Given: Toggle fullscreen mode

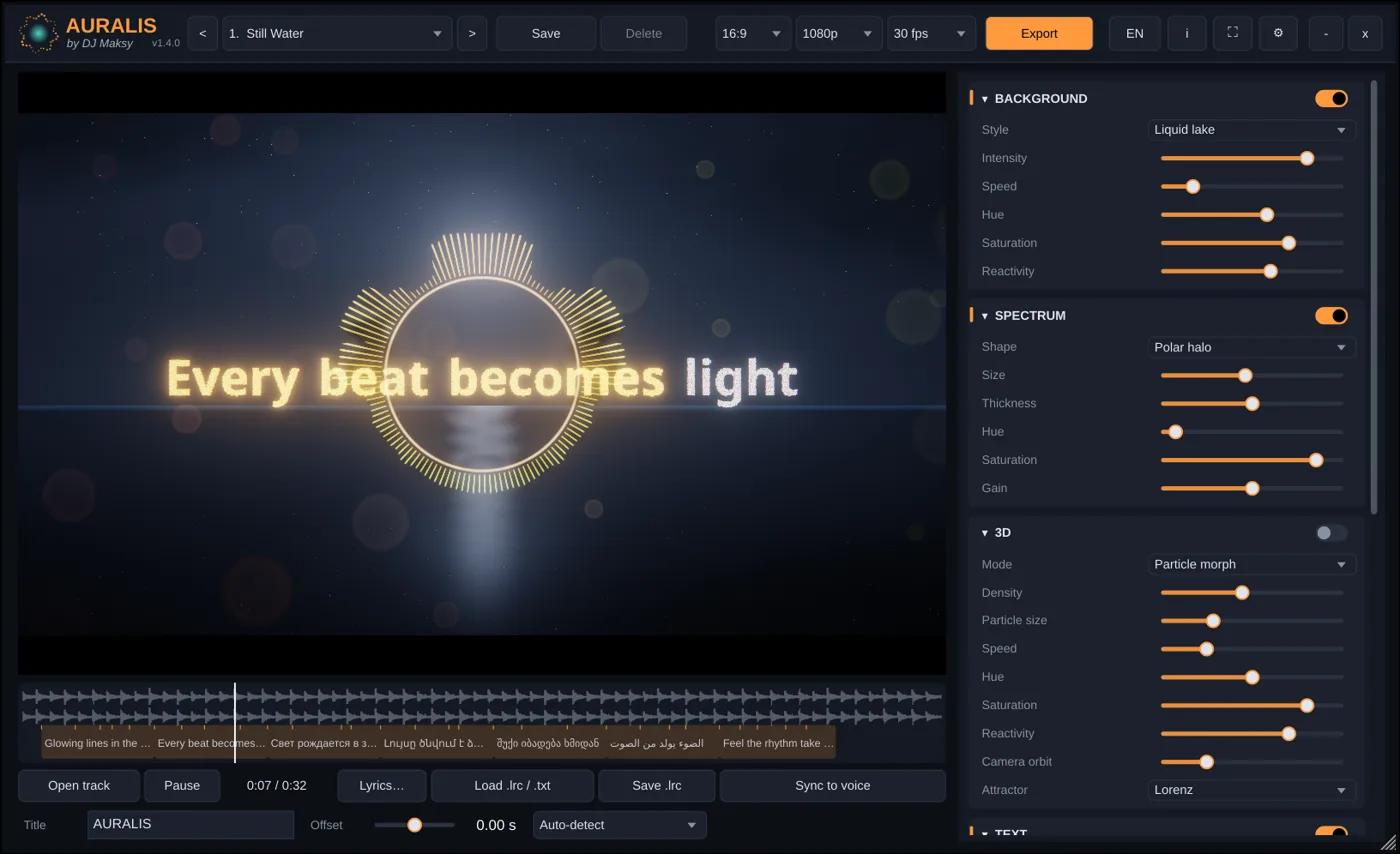Looking at the screenshot, I should pos(1232,33).
